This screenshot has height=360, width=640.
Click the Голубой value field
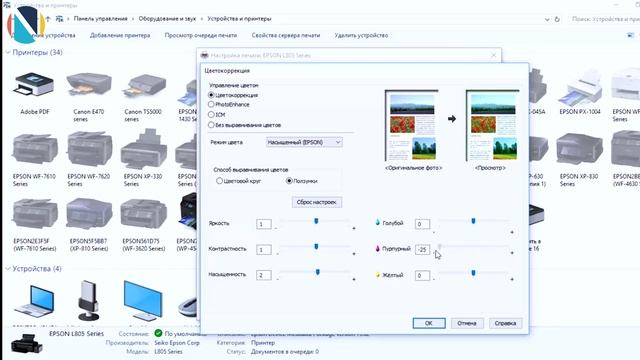pos(422,224)
